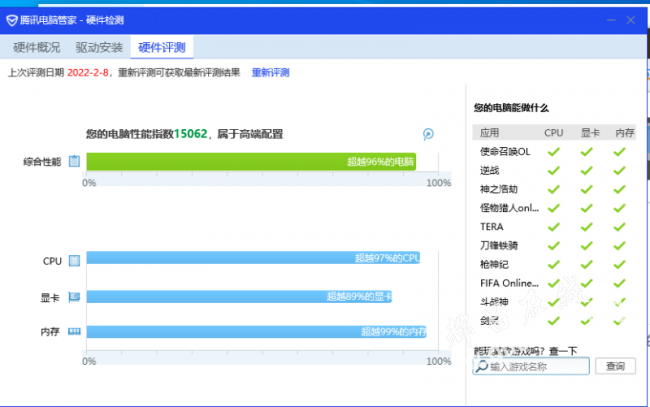
Task: Click the 内存 memory module icon
Action: (x=74, y=331)
